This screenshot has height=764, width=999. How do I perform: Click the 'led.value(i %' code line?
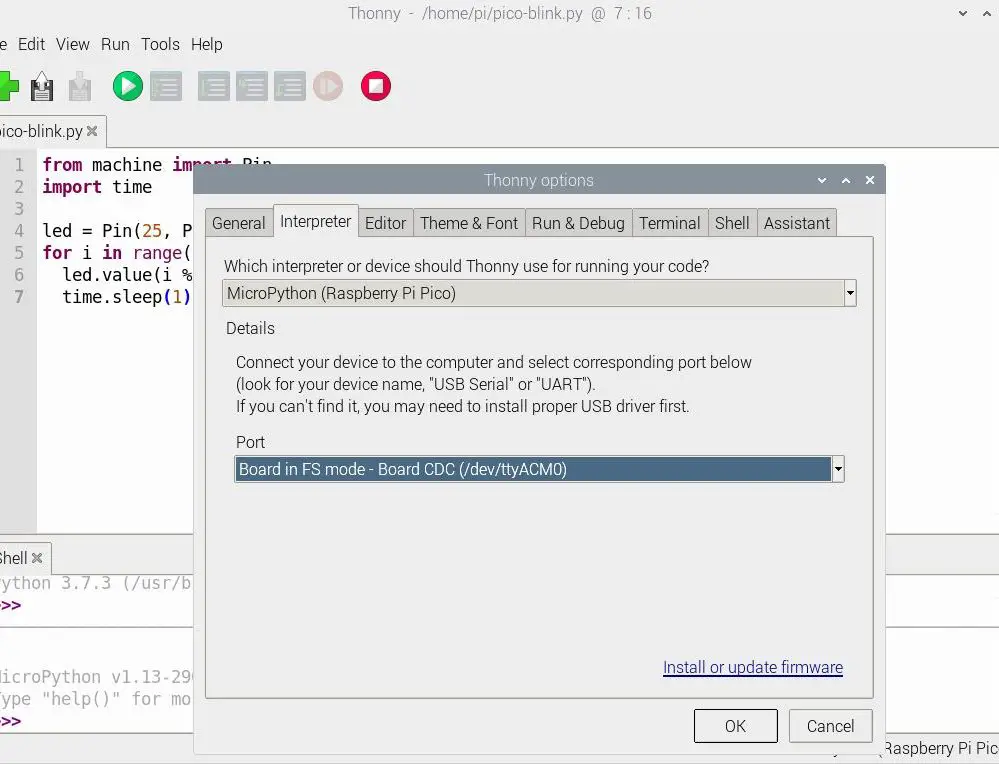click(127, 275)
